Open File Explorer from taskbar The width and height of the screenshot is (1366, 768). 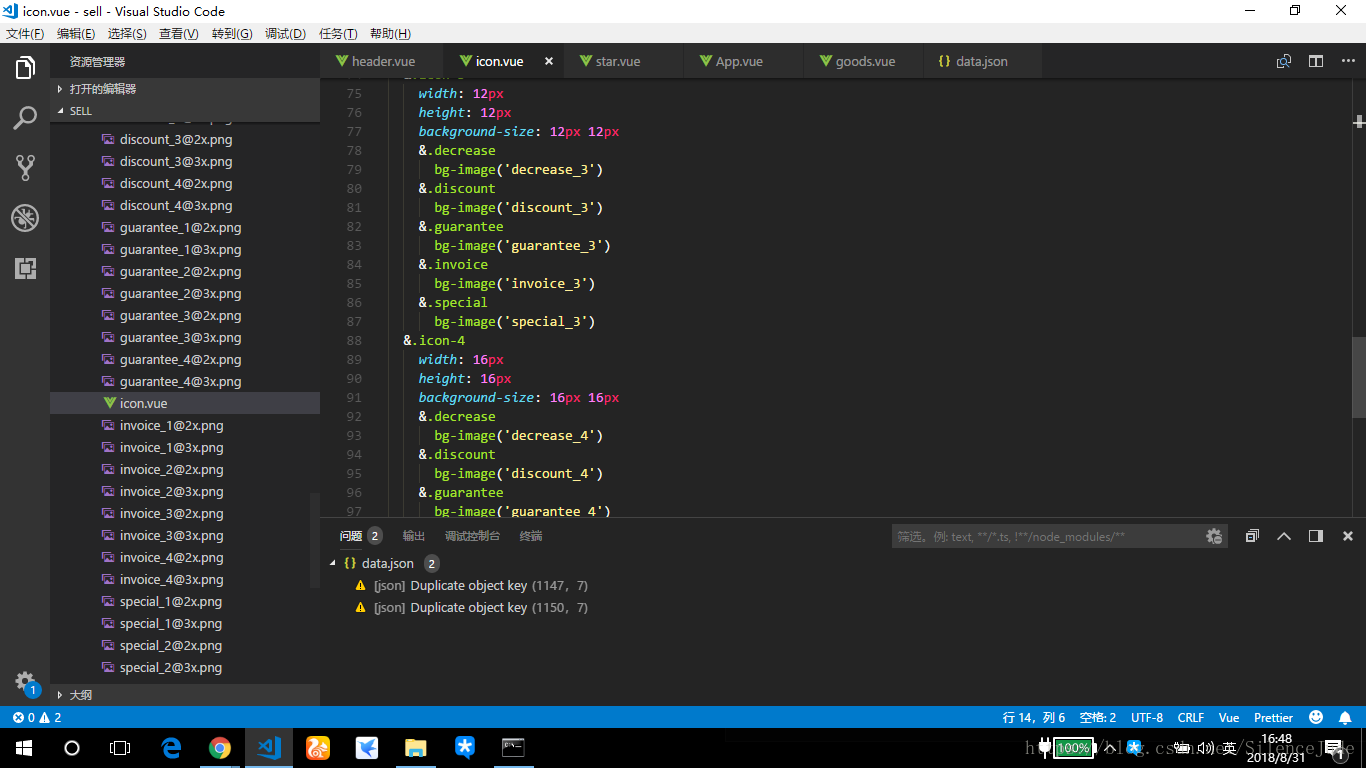[x=415, y=748]
